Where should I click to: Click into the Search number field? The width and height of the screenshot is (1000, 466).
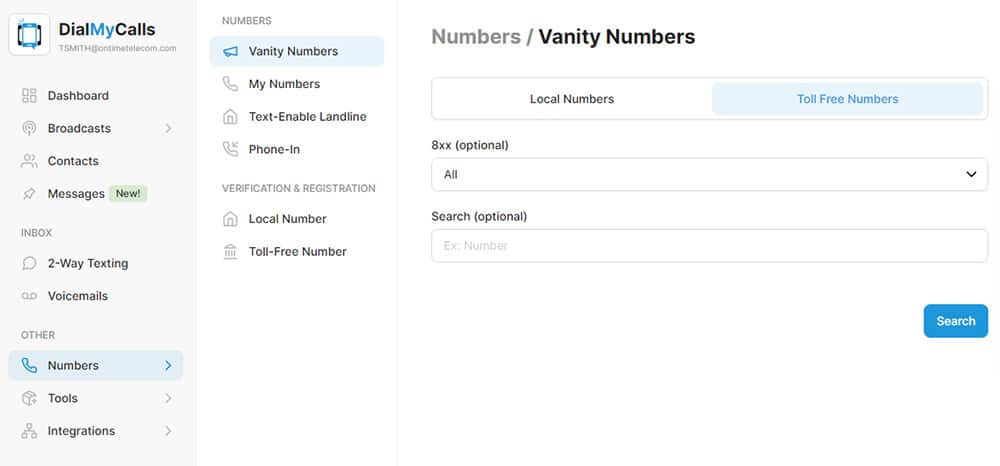tap(709, 246)
